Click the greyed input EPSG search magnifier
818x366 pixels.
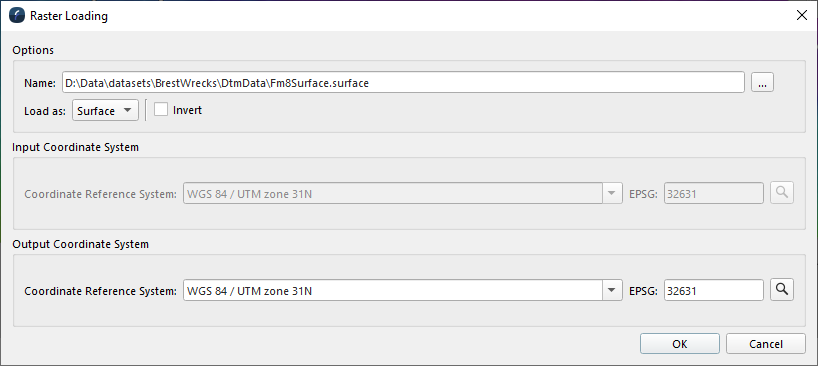(781, 193)
